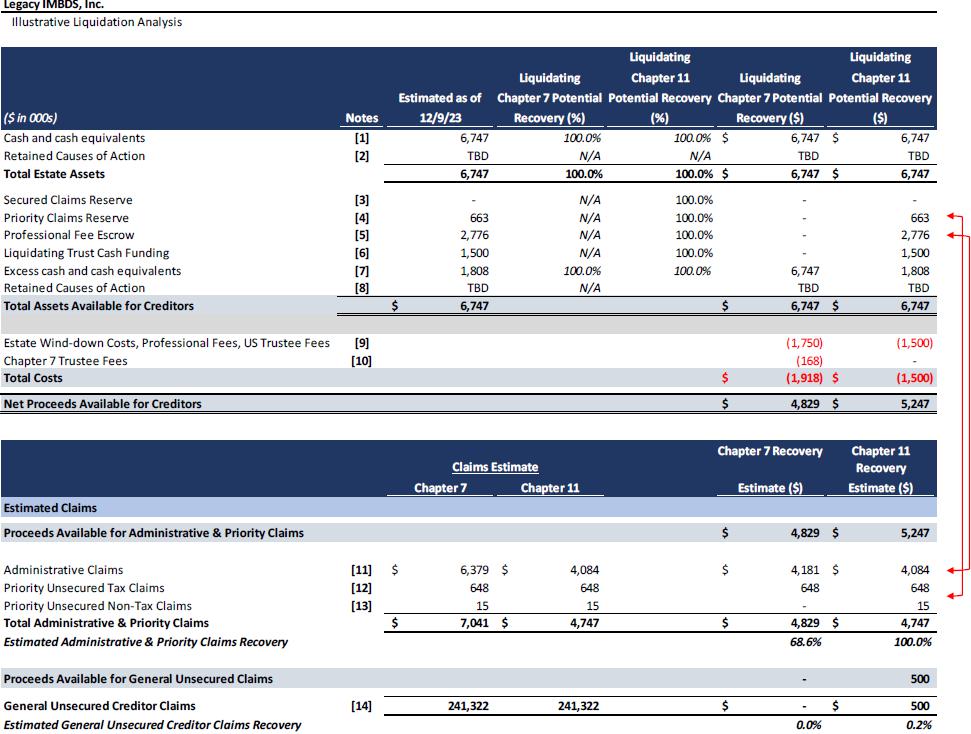The height and width of the screenshot is (734, 971).
Task: Open note reference [5] beside Professional Fee Escrow
Action: (362, 236)
